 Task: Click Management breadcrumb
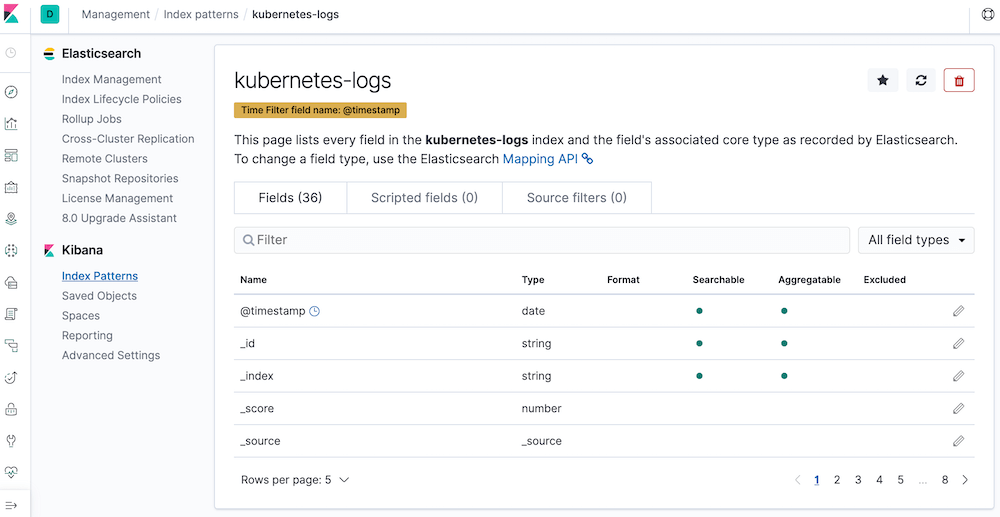[x=115, y=14]
